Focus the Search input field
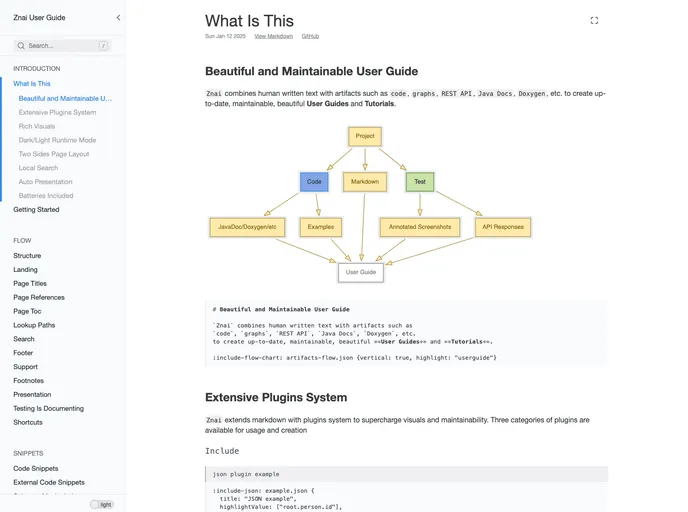Viewport: 688px width, 512px height. pyautogui.click(x=60, y=46)
